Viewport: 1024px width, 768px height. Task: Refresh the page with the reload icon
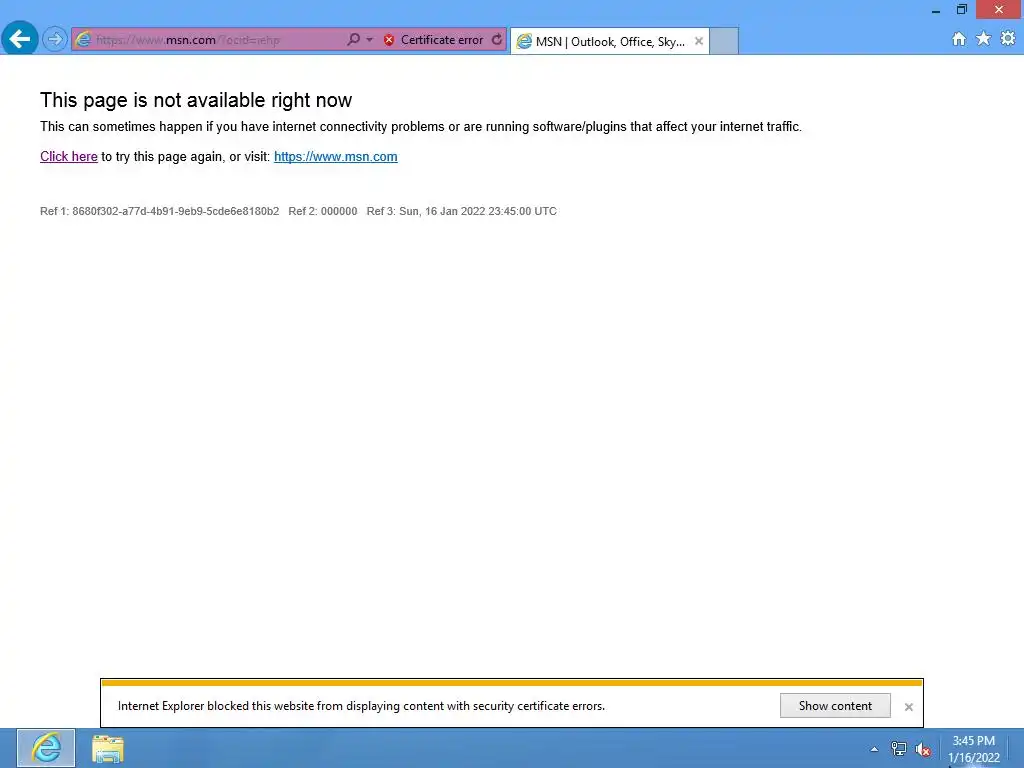(x=497, y=40)
